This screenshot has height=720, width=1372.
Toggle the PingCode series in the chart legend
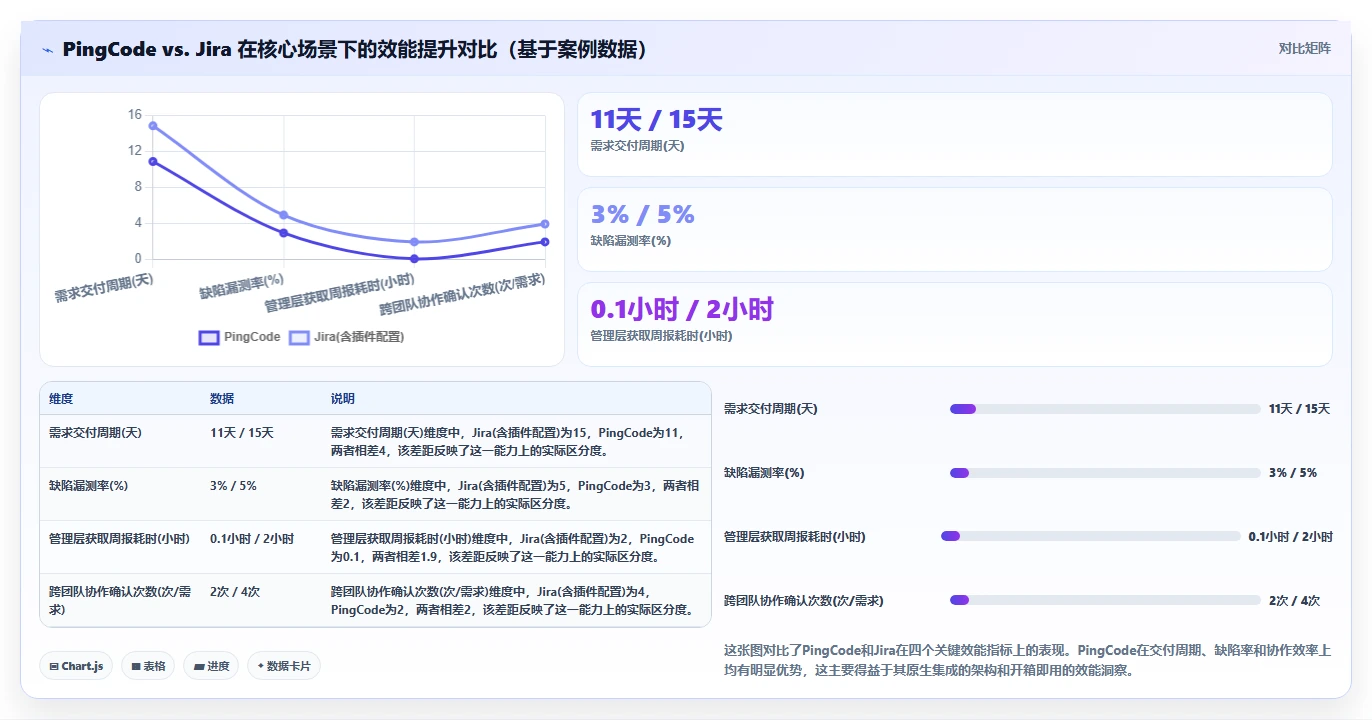[x=240, y=337]
